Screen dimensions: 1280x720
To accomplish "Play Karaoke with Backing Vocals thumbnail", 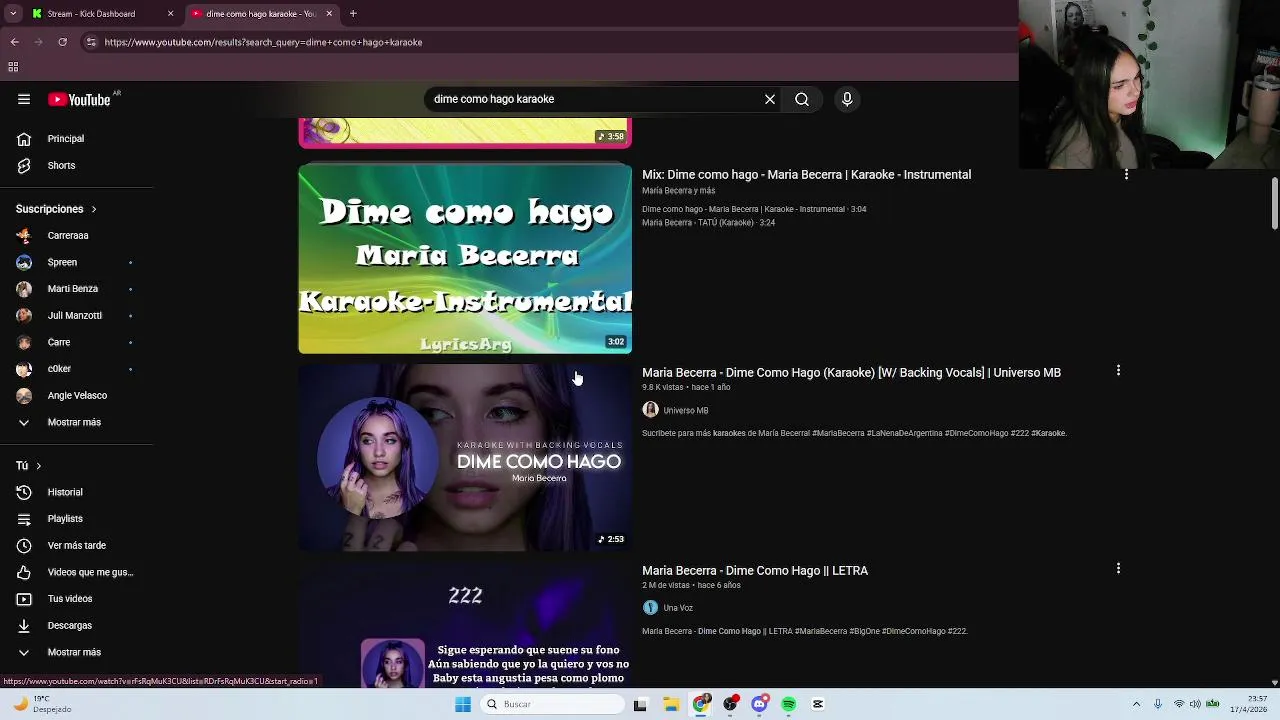I will 465,457.
